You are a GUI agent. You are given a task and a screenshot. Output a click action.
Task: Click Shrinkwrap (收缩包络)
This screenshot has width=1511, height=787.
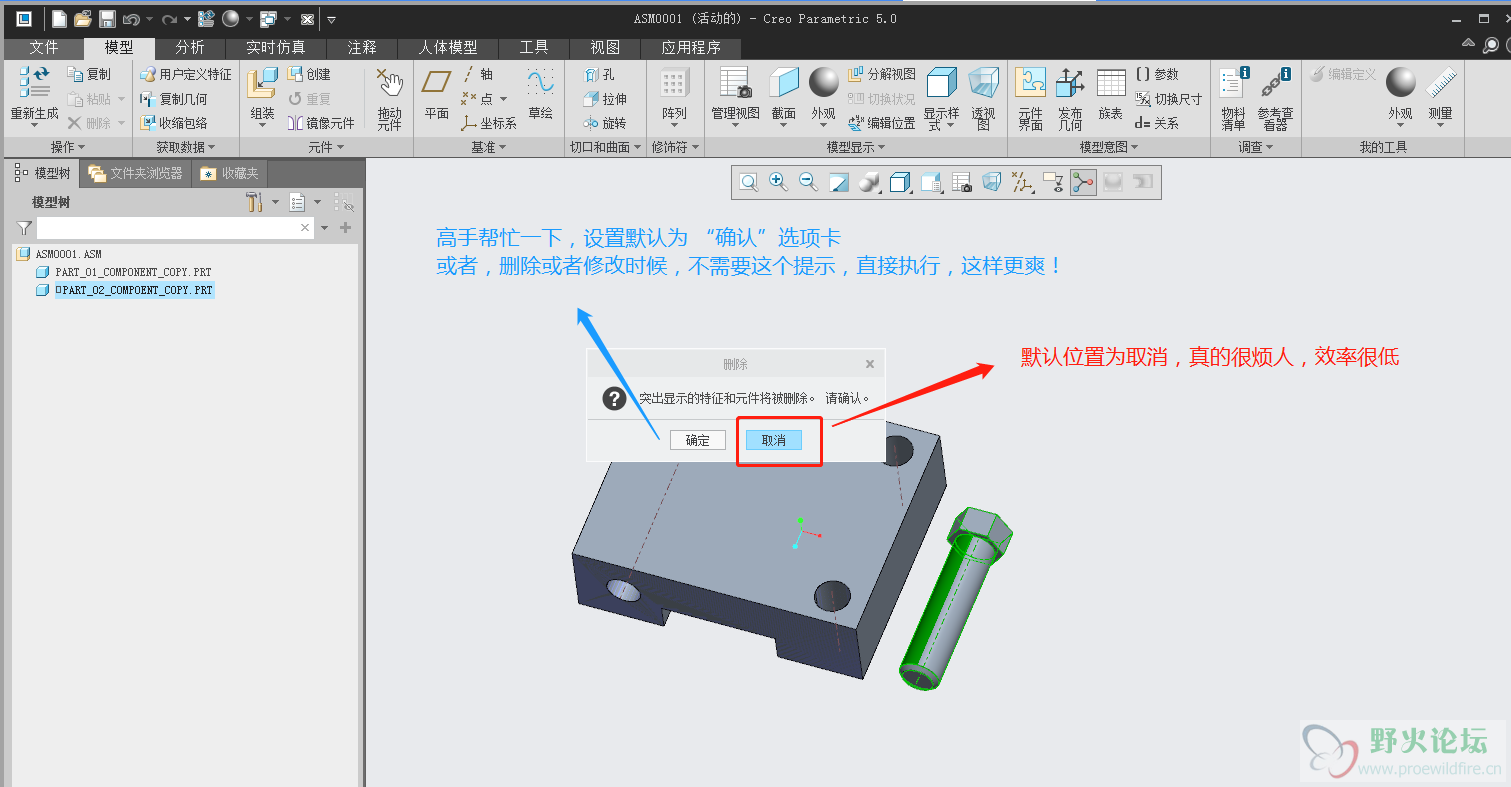click(173, 123)
